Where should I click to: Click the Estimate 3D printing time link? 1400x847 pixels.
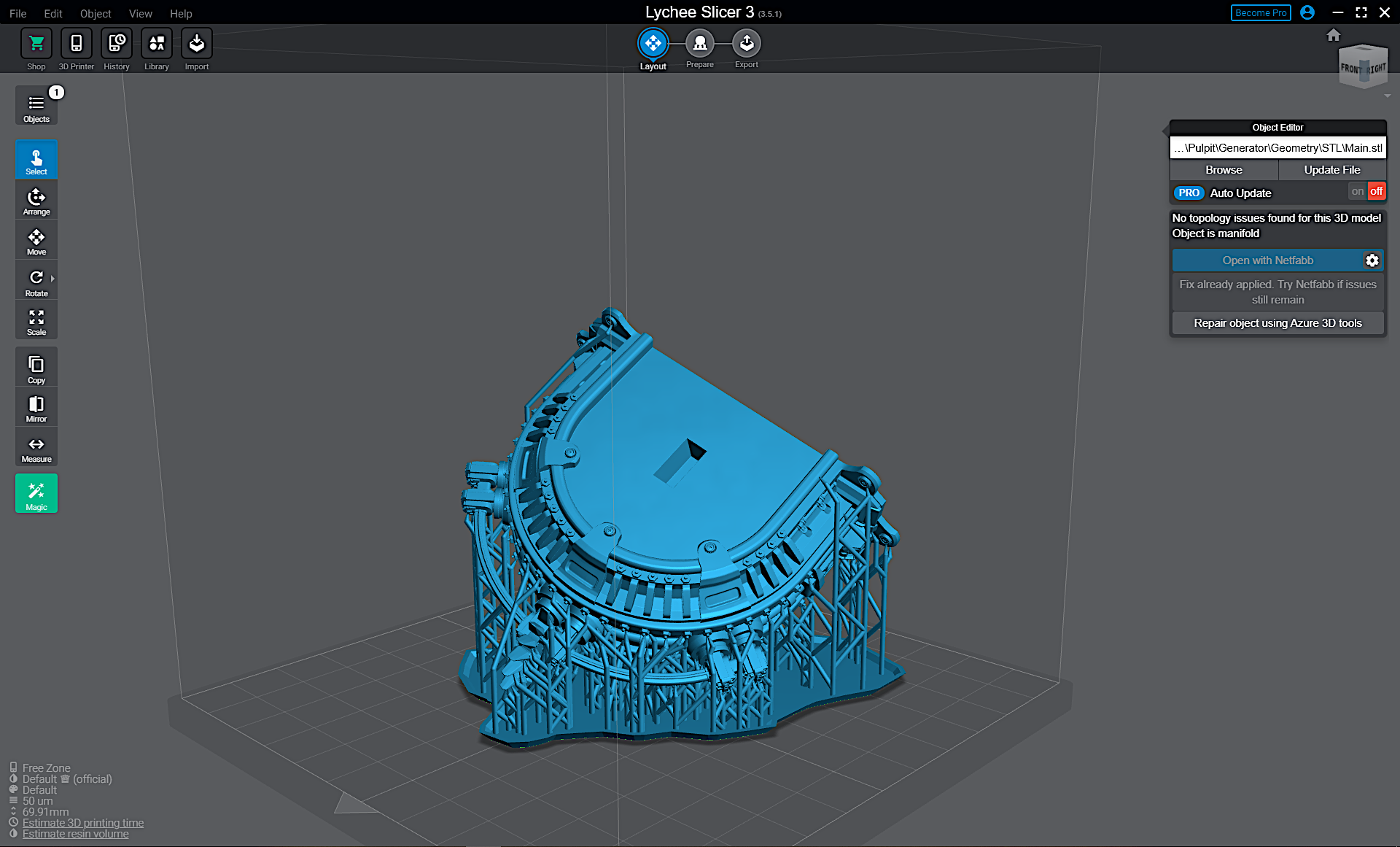(82, 822)
